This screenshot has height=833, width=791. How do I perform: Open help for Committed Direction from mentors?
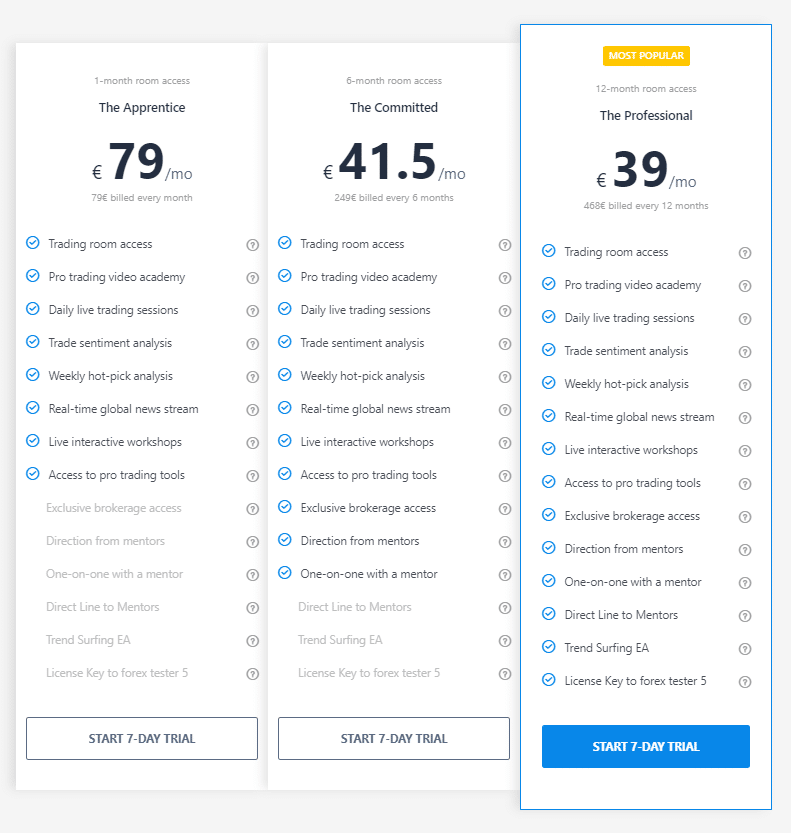504,542
